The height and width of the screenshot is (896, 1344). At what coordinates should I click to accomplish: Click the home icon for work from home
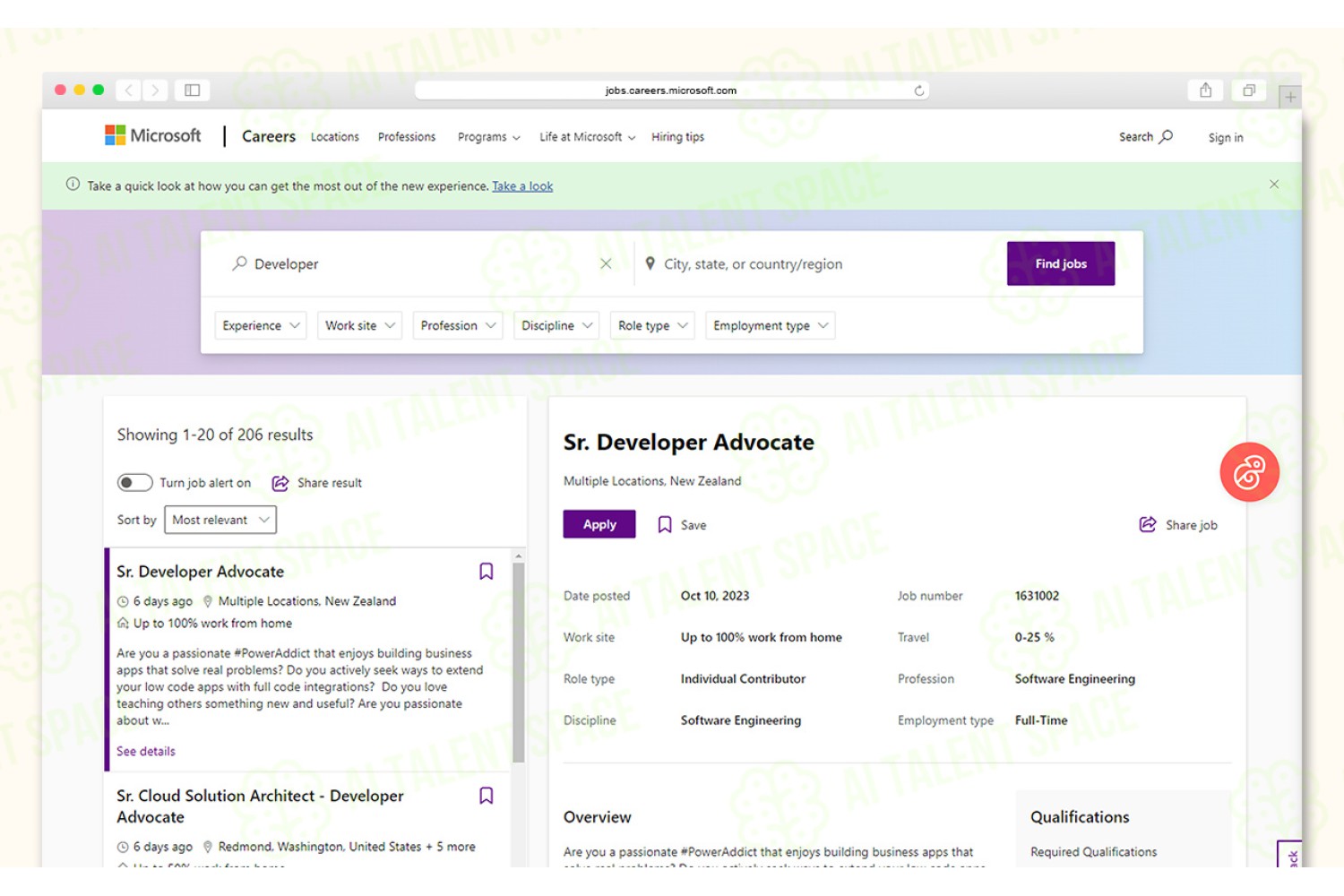pyautogui.click(x=123, y=623)
